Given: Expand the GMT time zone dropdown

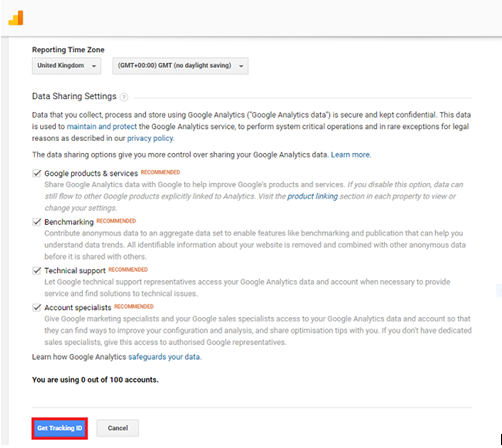Looking at the screenshot, I should [180, 66].
